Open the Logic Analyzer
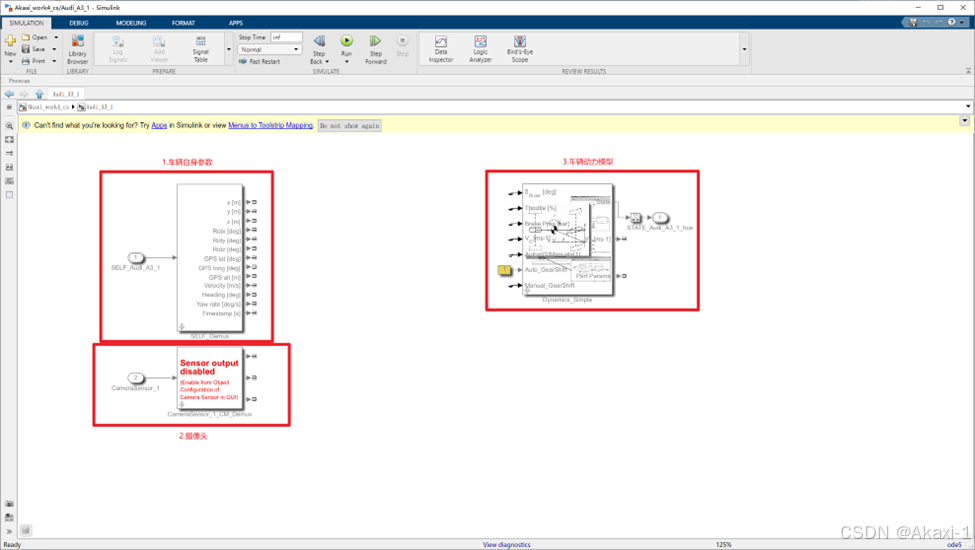Image resolution: width=975 pixels, height=550 pixels. click(480, 49)
